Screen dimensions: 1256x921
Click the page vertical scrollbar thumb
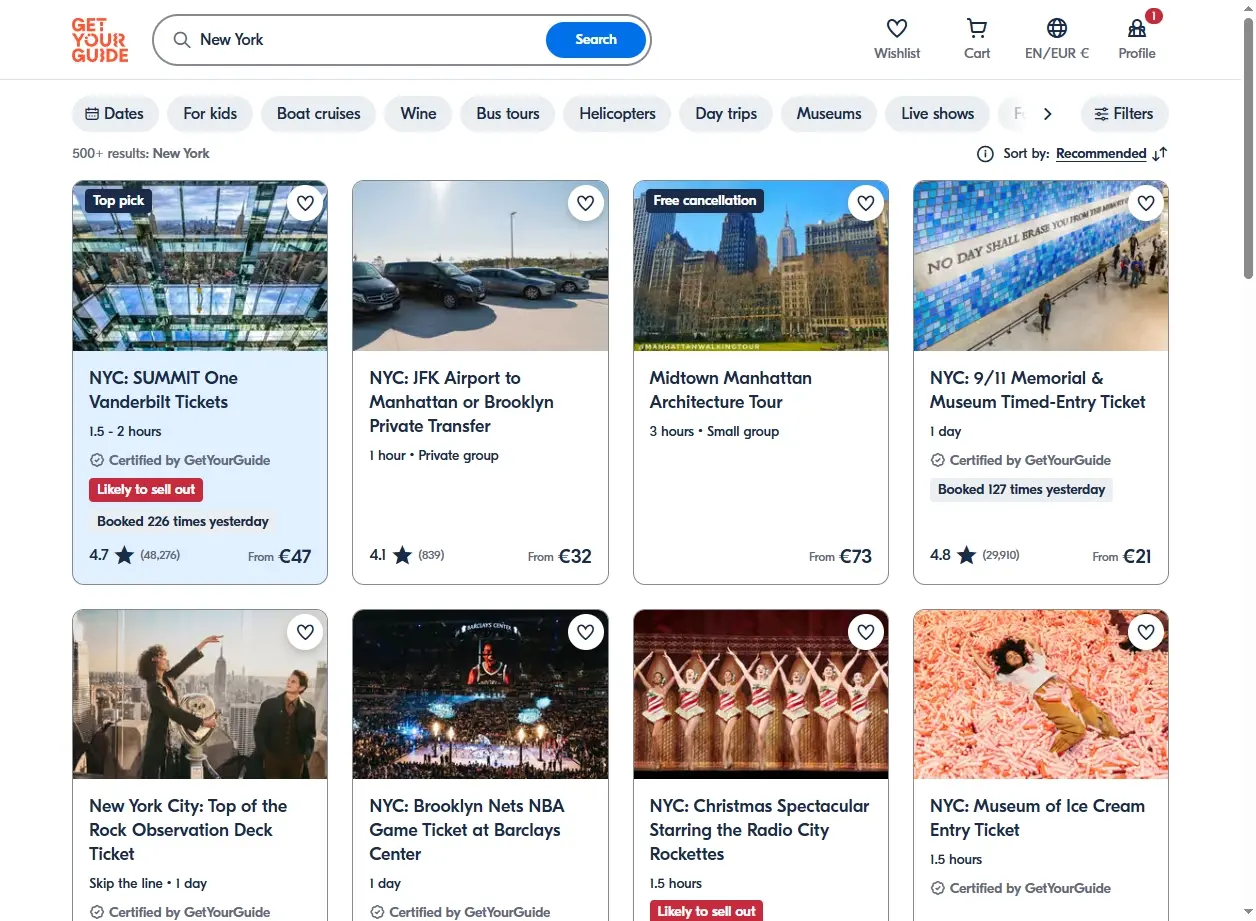[x=1248, y=148]
